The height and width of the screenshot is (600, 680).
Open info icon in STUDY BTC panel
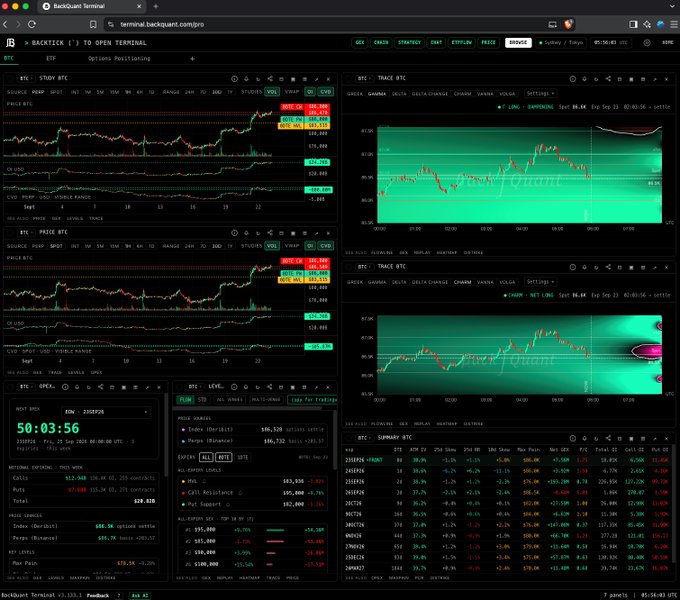pyautogui.click(x=234, y=79)
